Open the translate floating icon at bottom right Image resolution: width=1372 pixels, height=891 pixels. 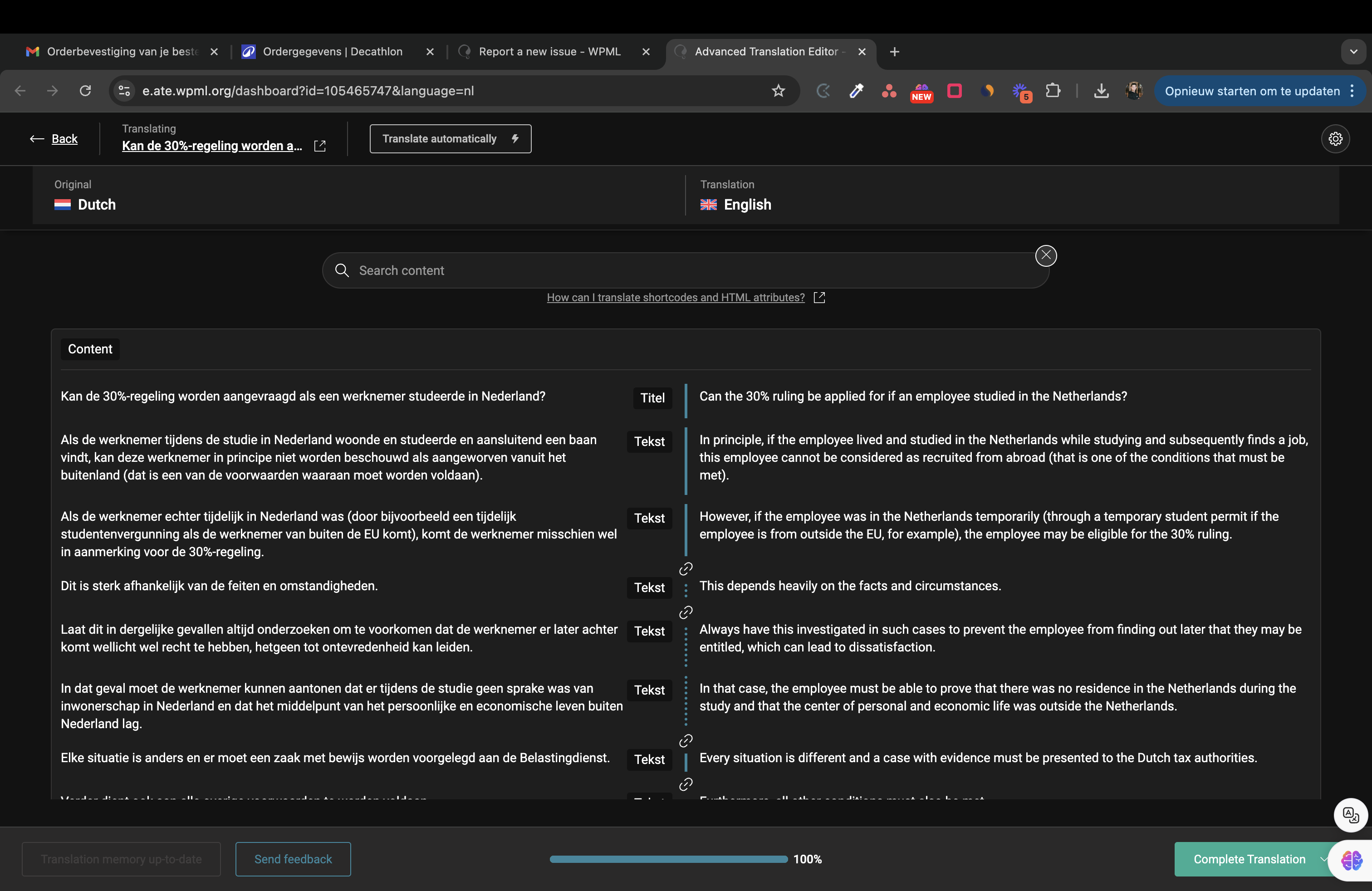[1351, 815]
